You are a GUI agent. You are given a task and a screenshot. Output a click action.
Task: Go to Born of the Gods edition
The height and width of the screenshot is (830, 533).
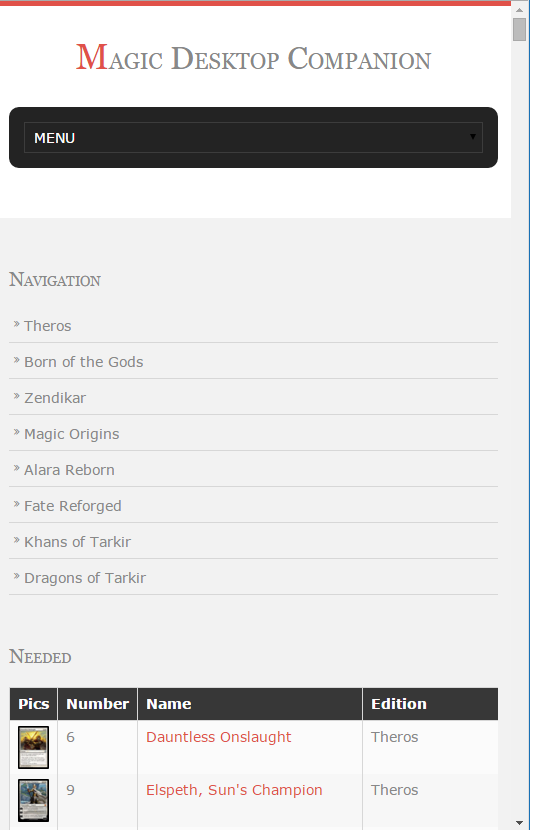[x=84, y=363]
